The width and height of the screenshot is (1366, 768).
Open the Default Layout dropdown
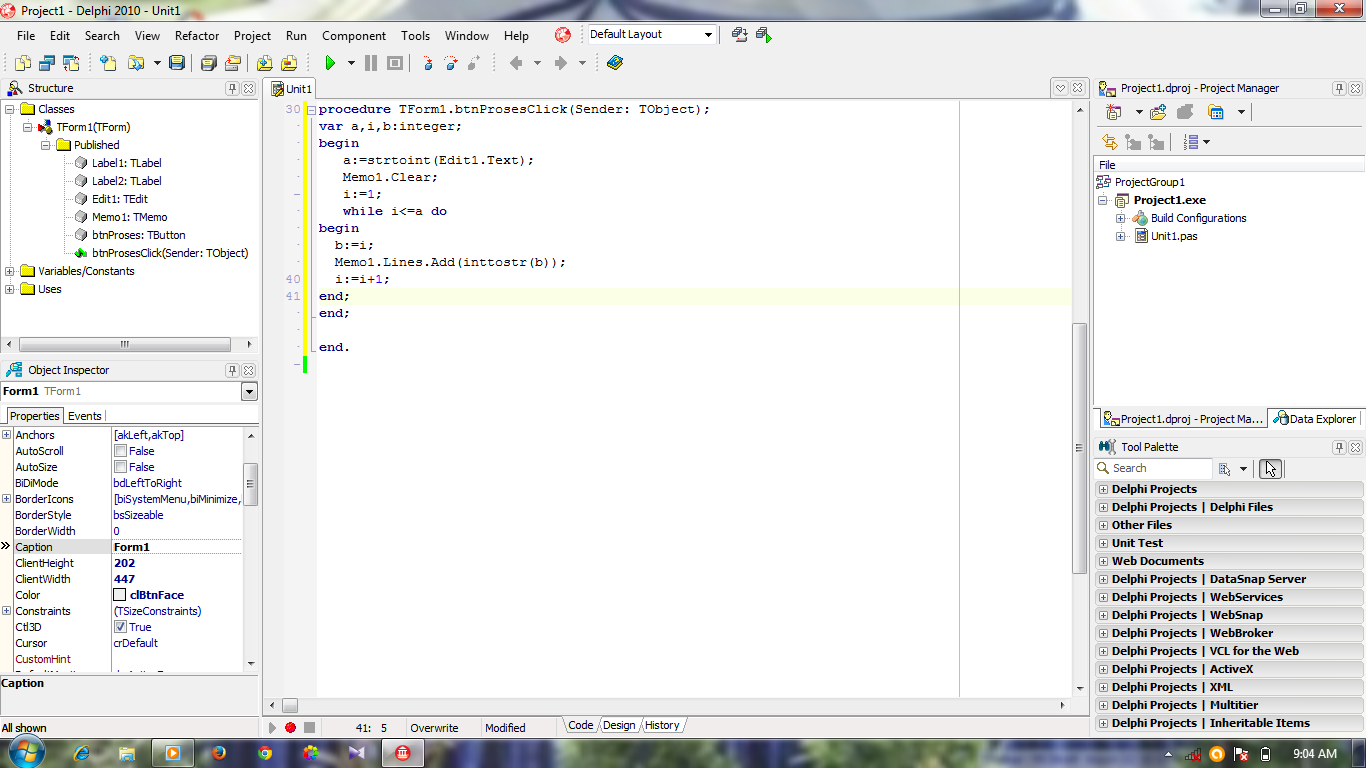tap(708, 34)
